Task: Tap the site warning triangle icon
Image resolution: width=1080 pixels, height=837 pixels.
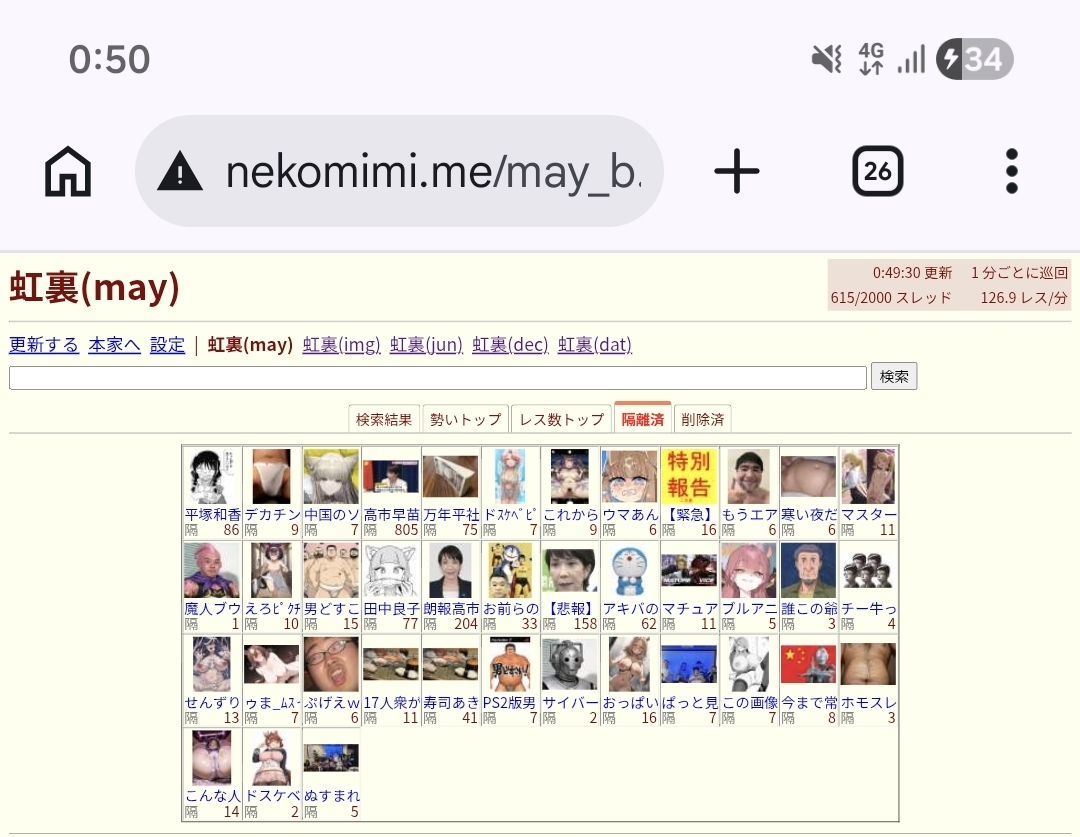Action: 180,172
